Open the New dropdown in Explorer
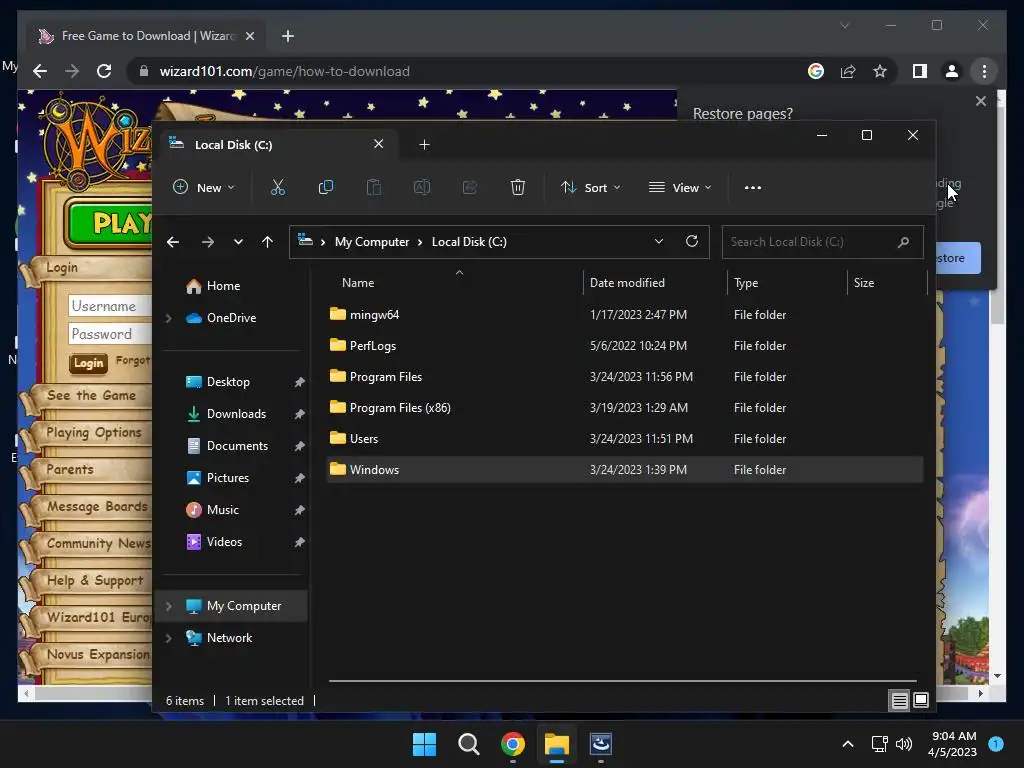This screenshot has height=768, width=1024. [203, 187]
